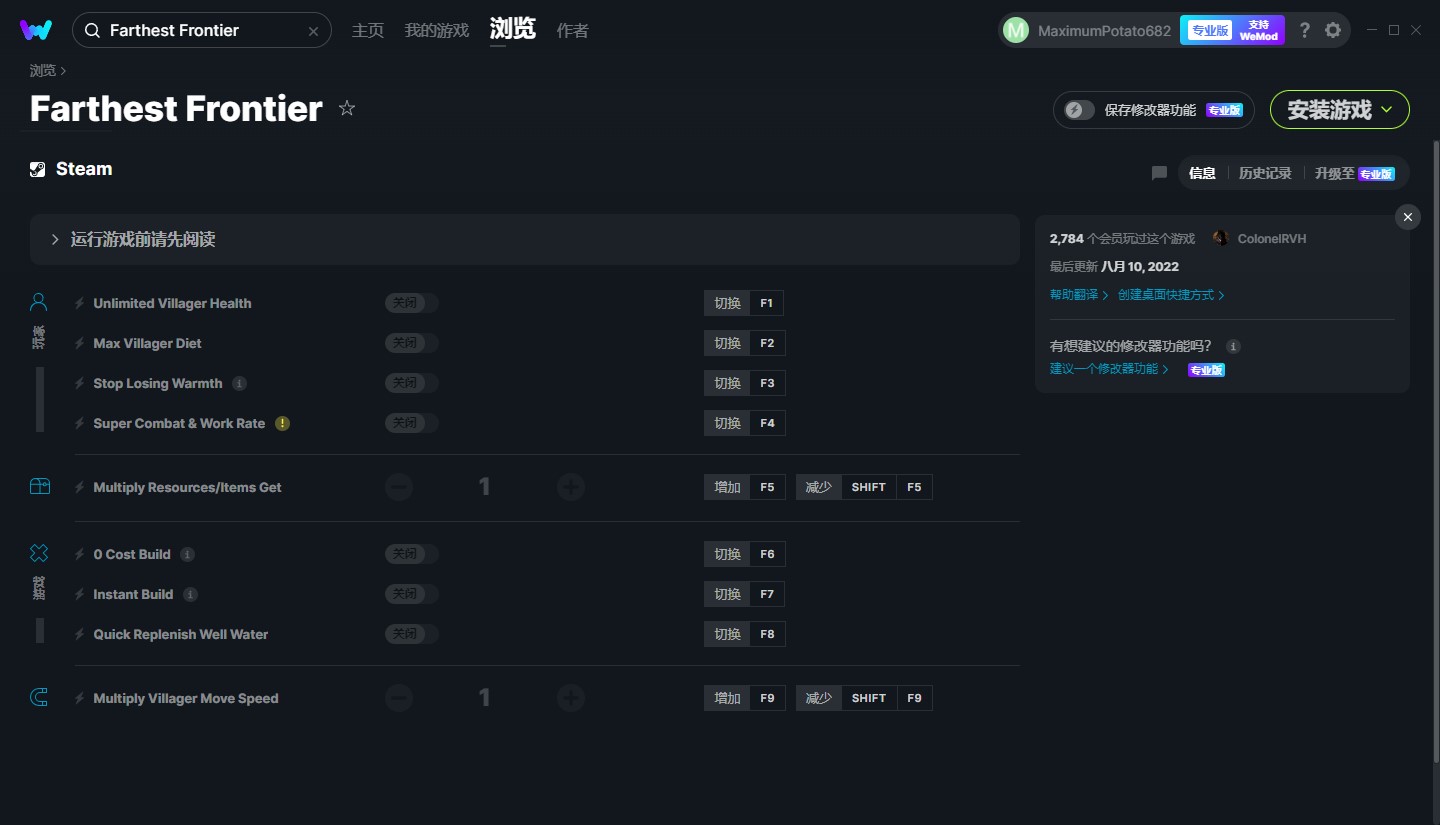Click the Multiply Villager Move Speed value

pos(485,698)
